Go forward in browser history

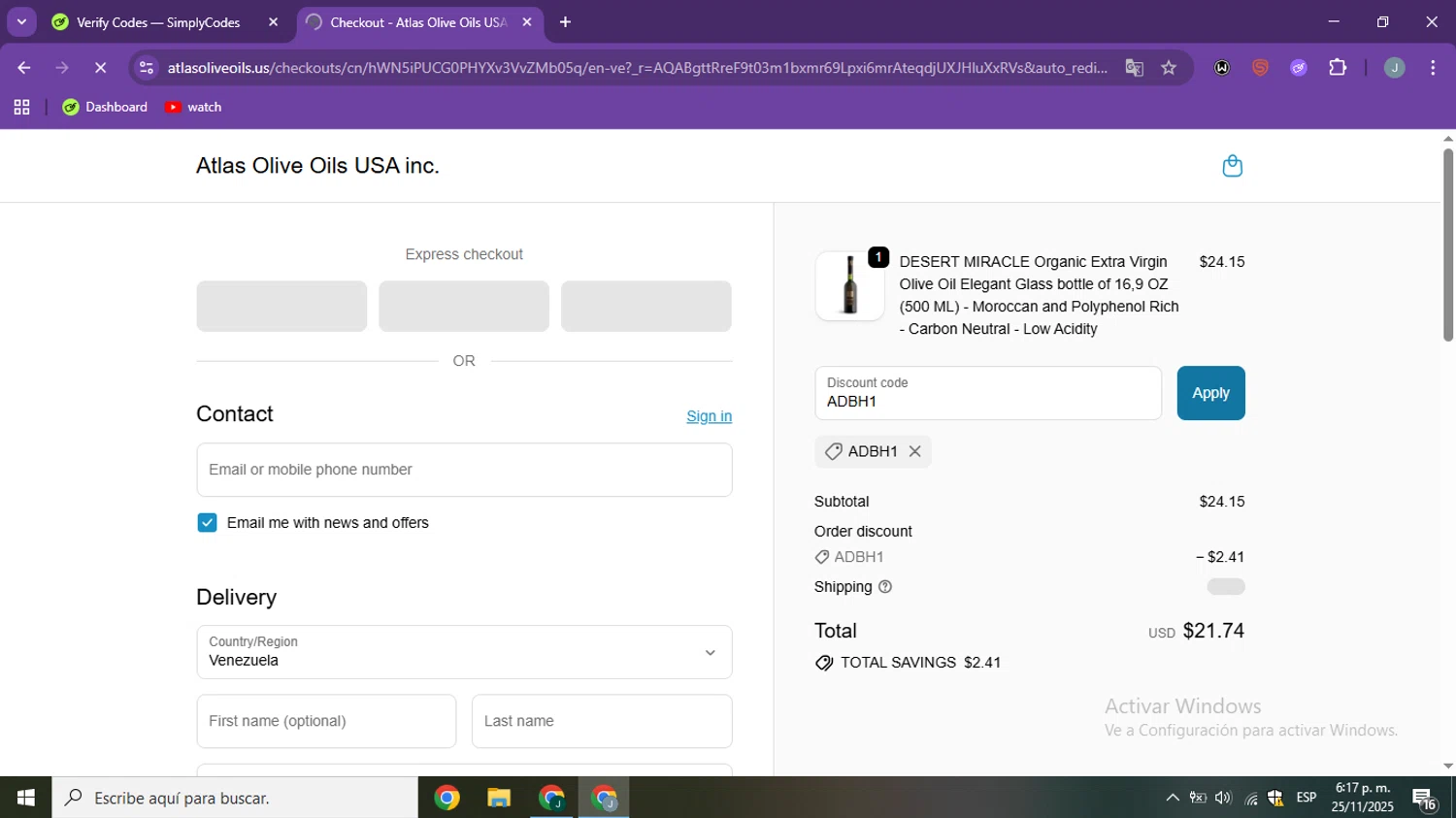pos(62,68)
